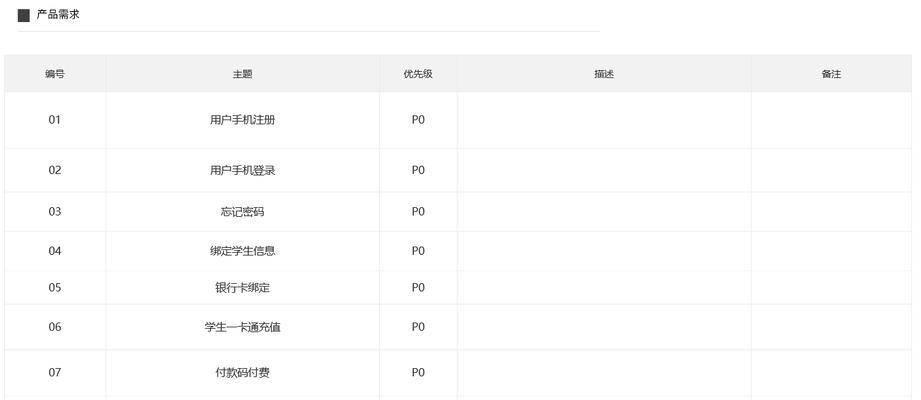This screenshot has height=400, width=921.
Task: Click the 描述 column header
Action: pyautogui.click(x=604, y=74)
